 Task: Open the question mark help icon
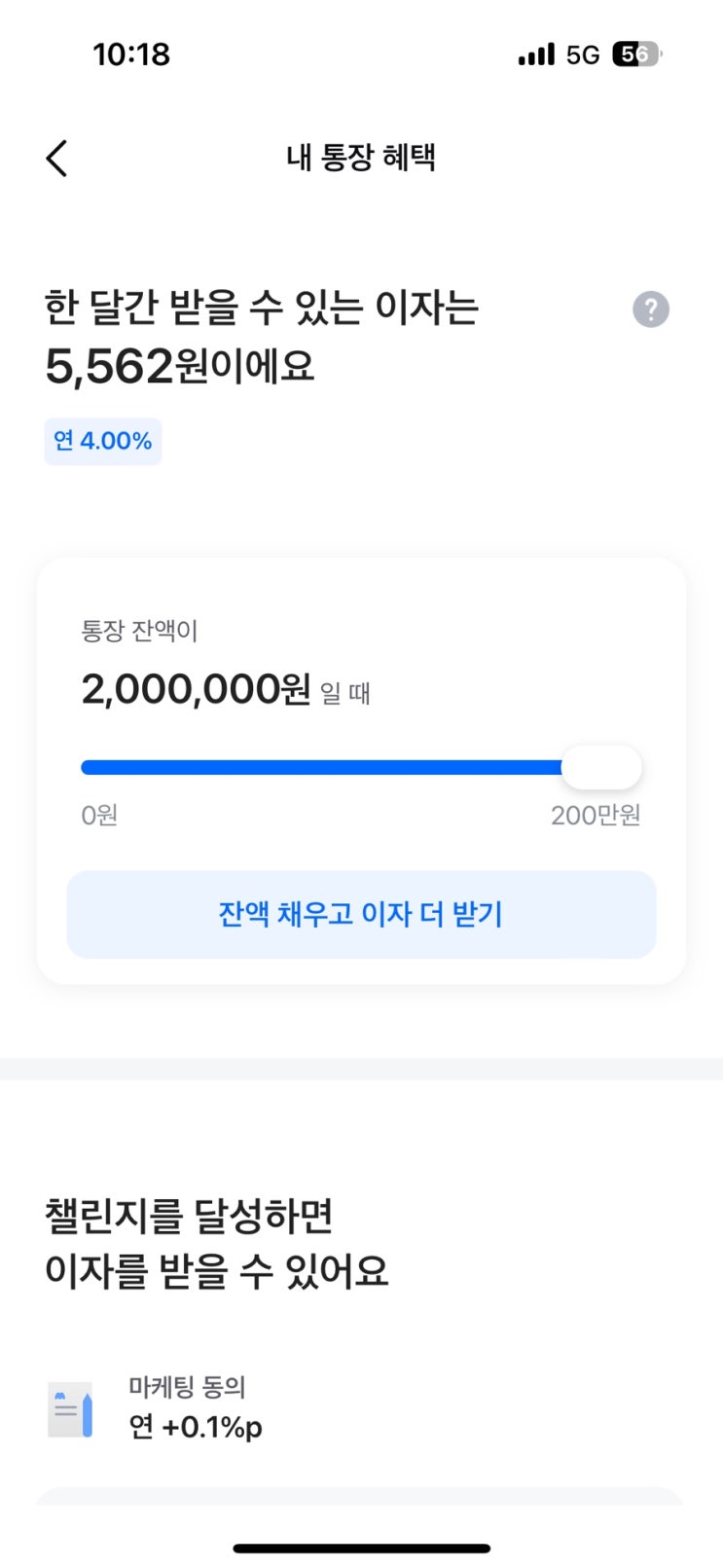coord(651,310)
